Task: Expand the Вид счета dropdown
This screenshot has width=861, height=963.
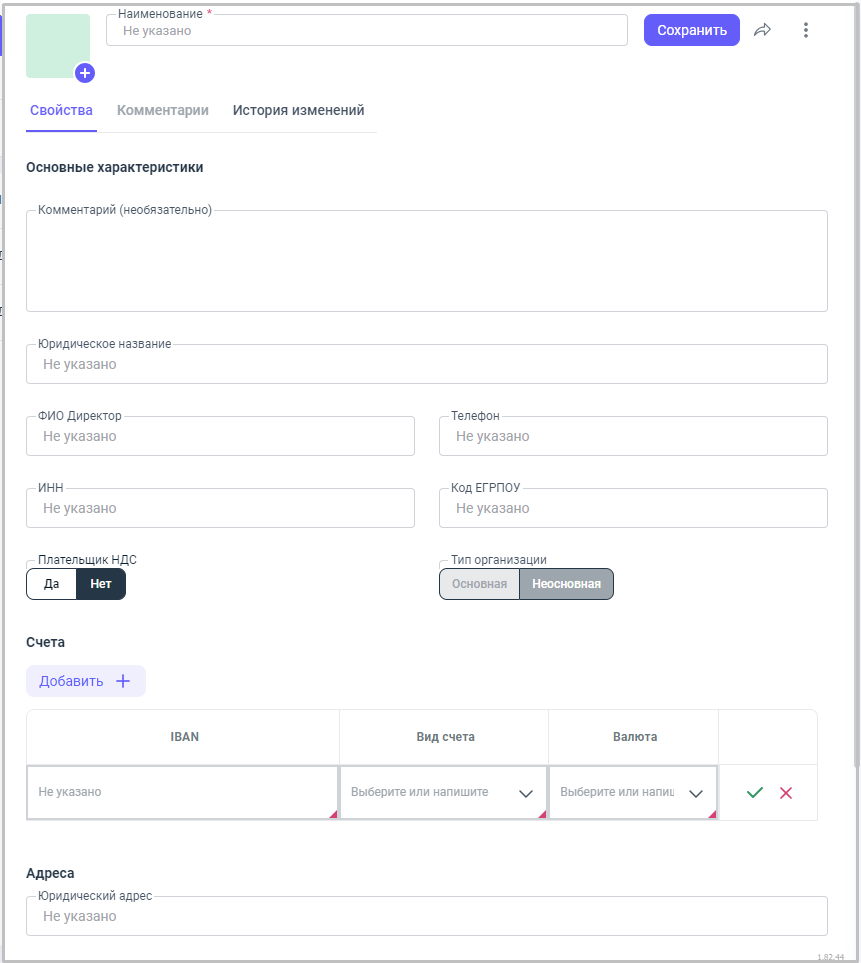Action: [x=526, y=793]
